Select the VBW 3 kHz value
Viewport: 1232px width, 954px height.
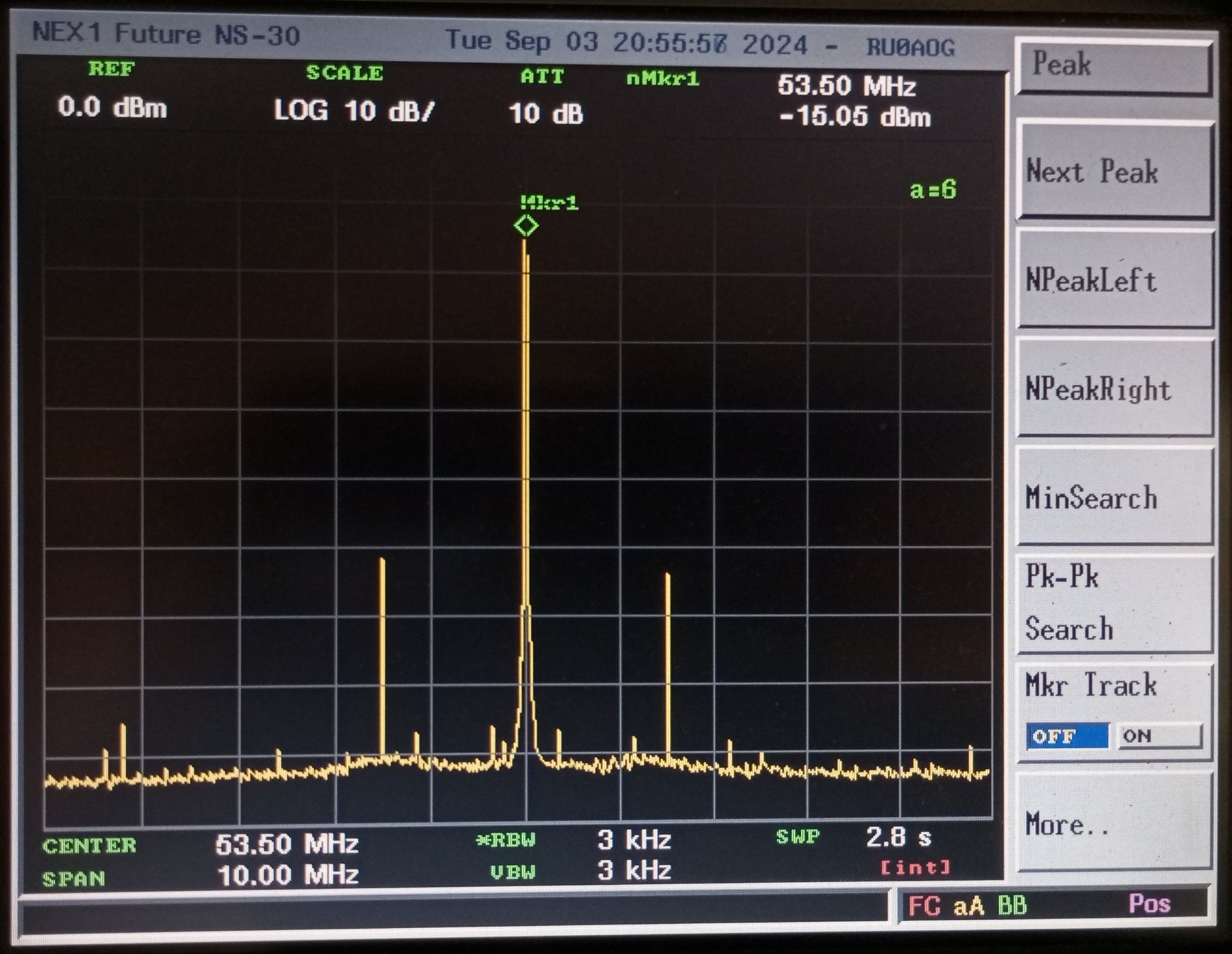pyautogui.click(x=634, y=871)
